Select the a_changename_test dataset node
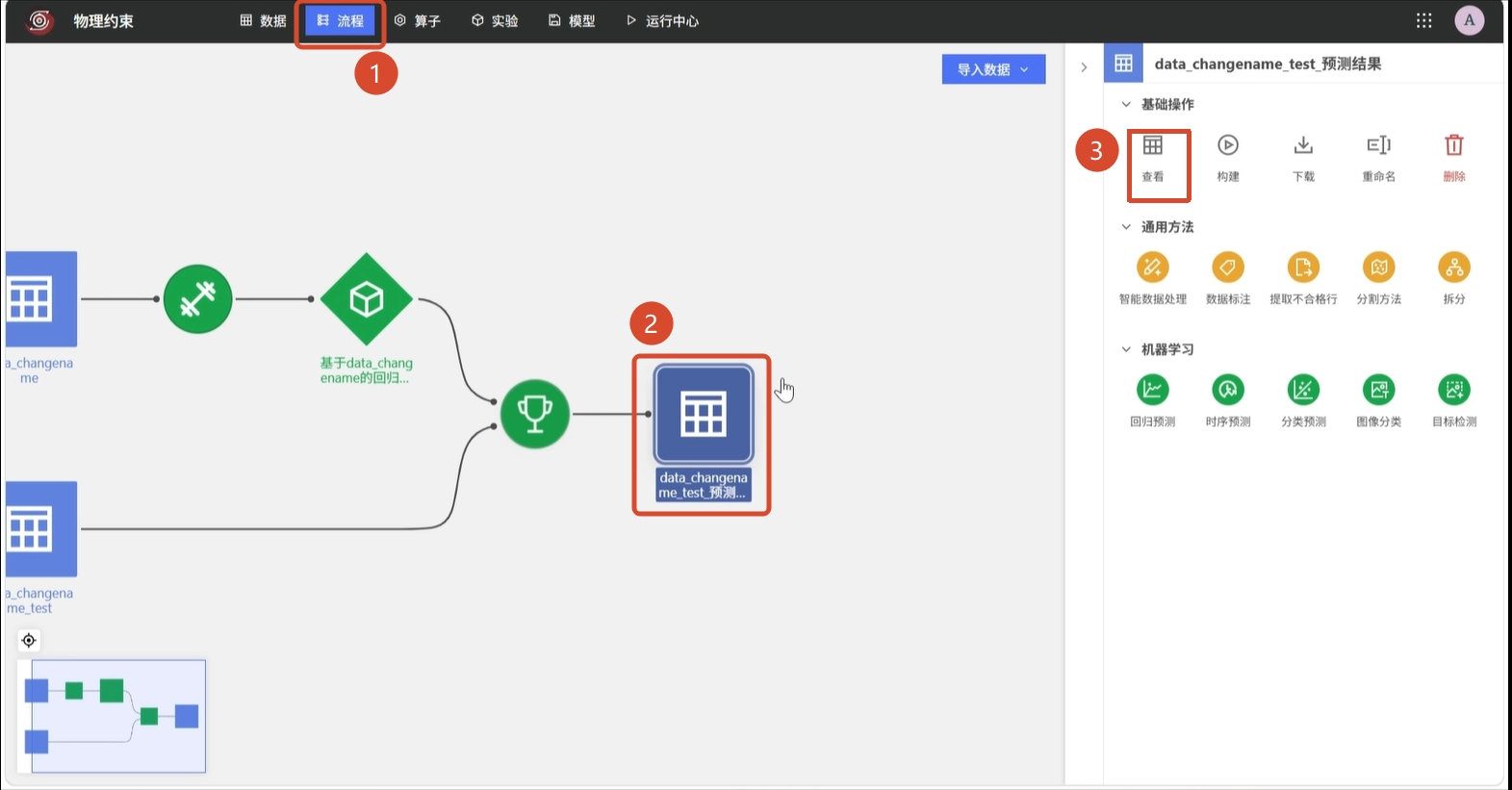 (40, 529)
